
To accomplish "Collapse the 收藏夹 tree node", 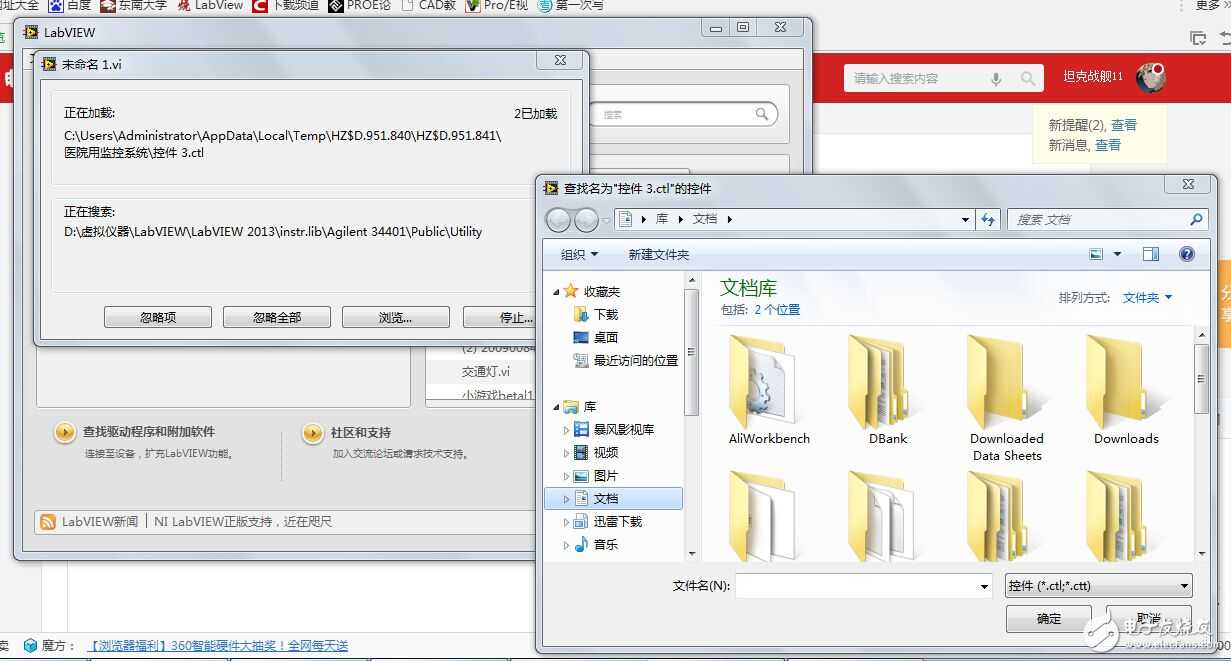I will pyautogui.click(x=557, y=291).
